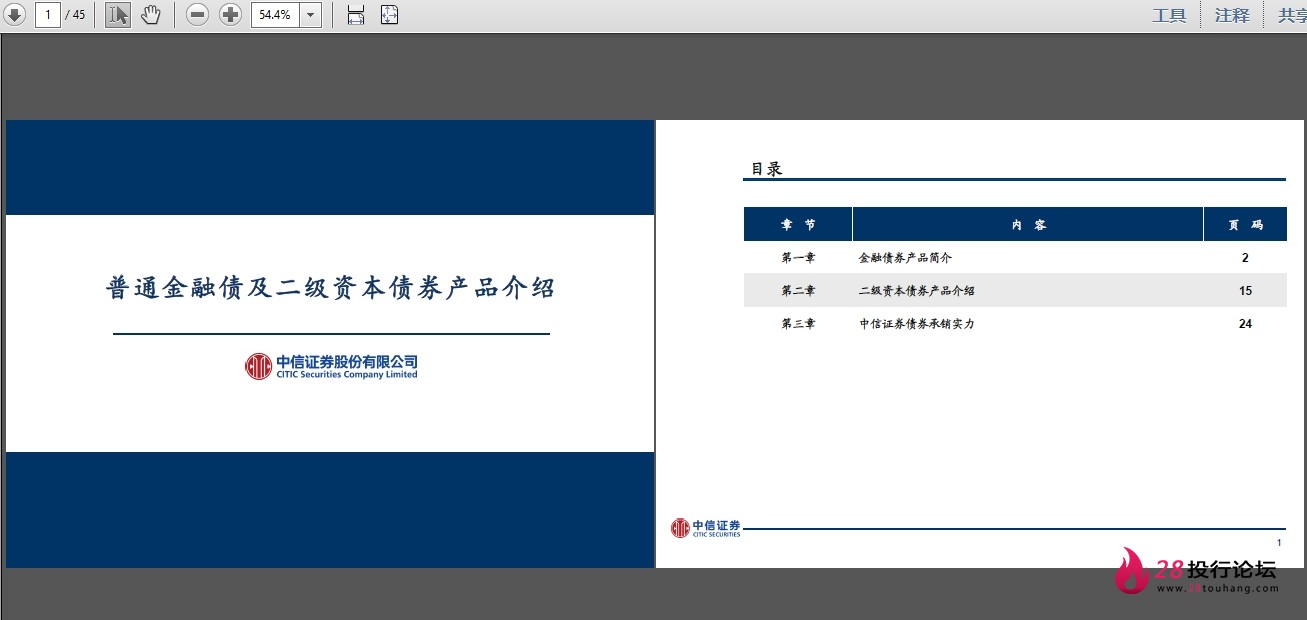Fit one full page icon

(x=390, y=15)
